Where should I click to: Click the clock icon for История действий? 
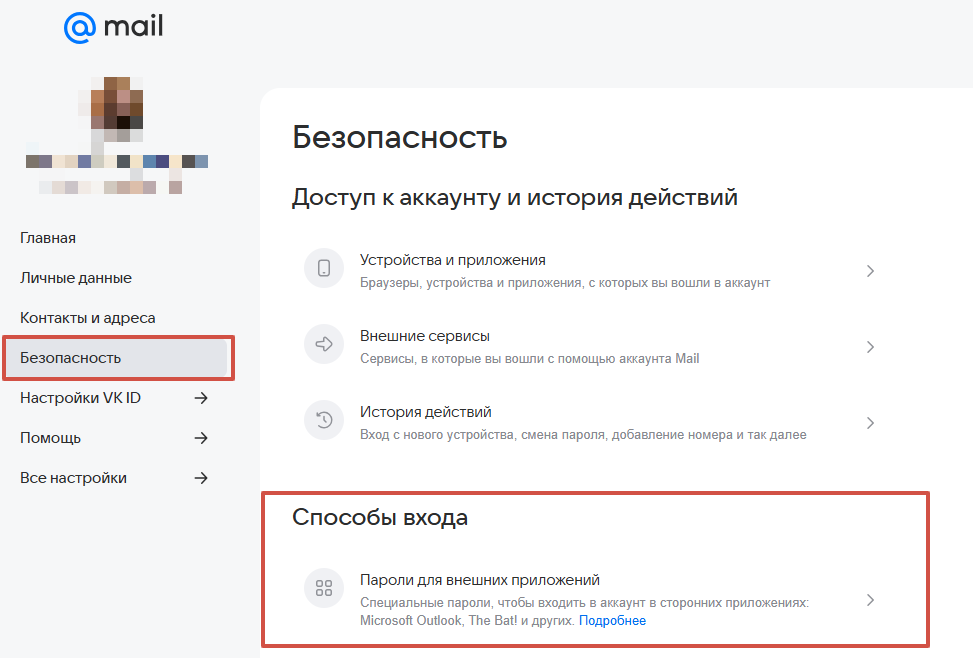click(323, 421)
